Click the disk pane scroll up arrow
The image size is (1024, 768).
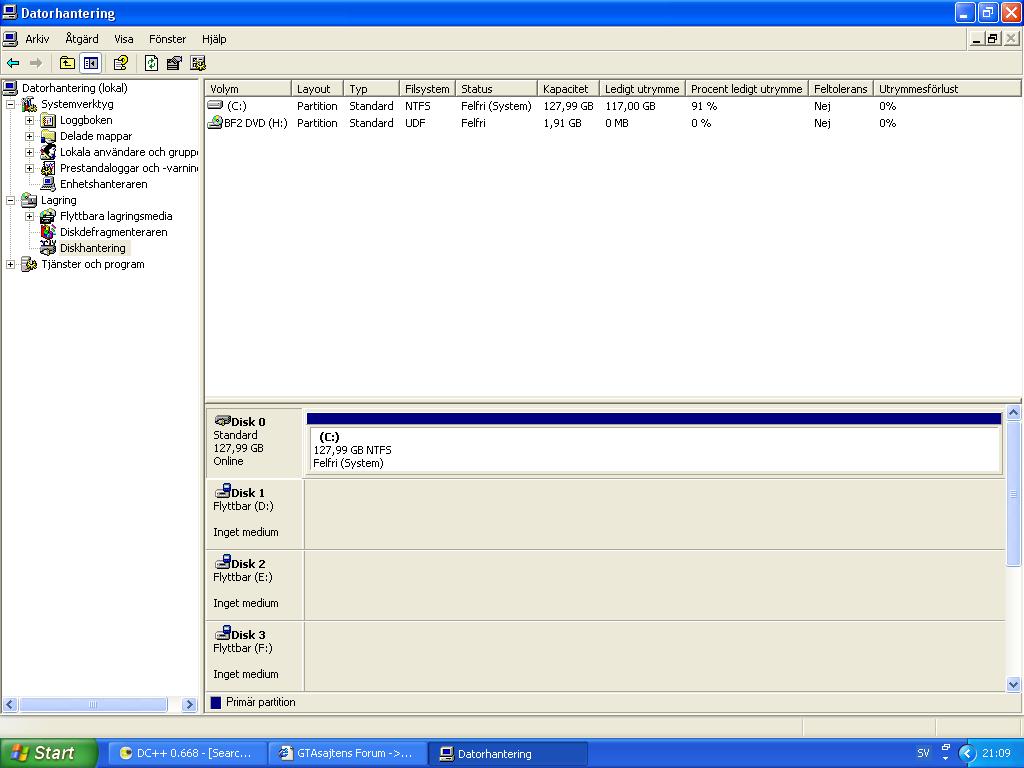[1014, 413]
